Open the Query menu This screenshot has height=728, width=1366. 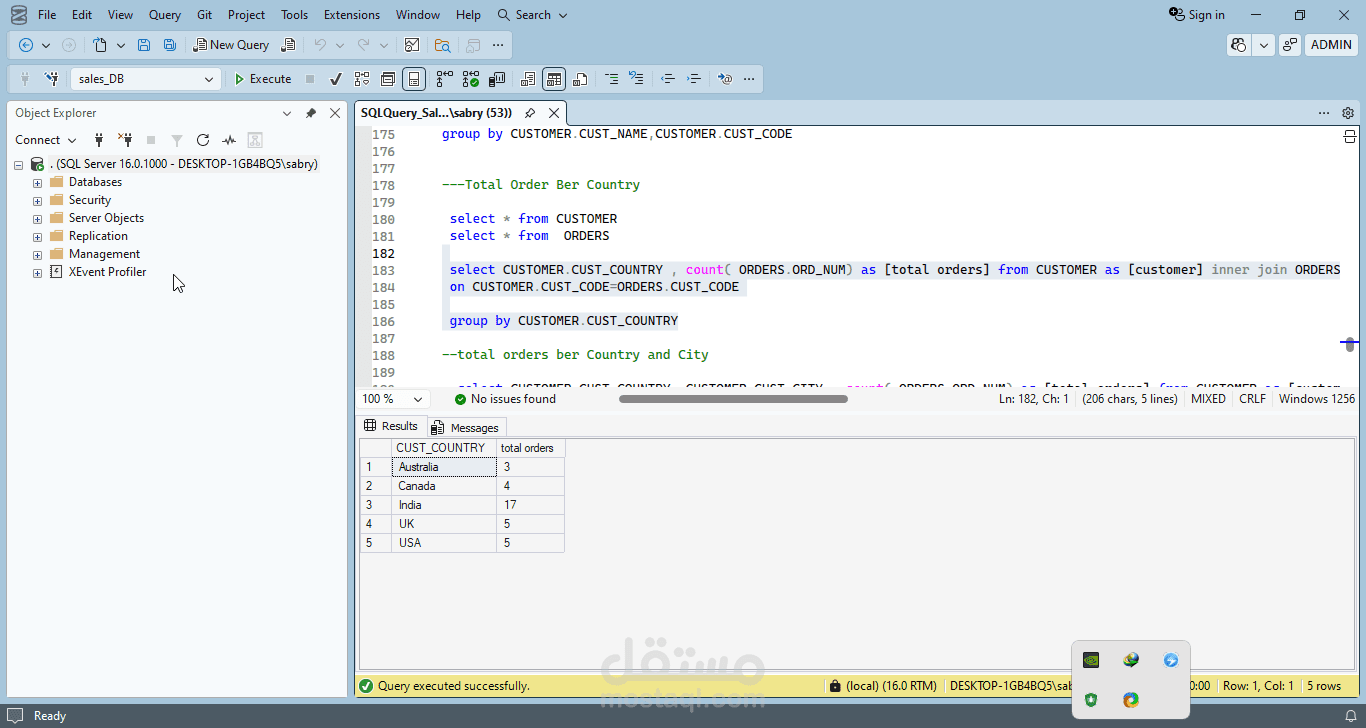(x=165, y=15)
